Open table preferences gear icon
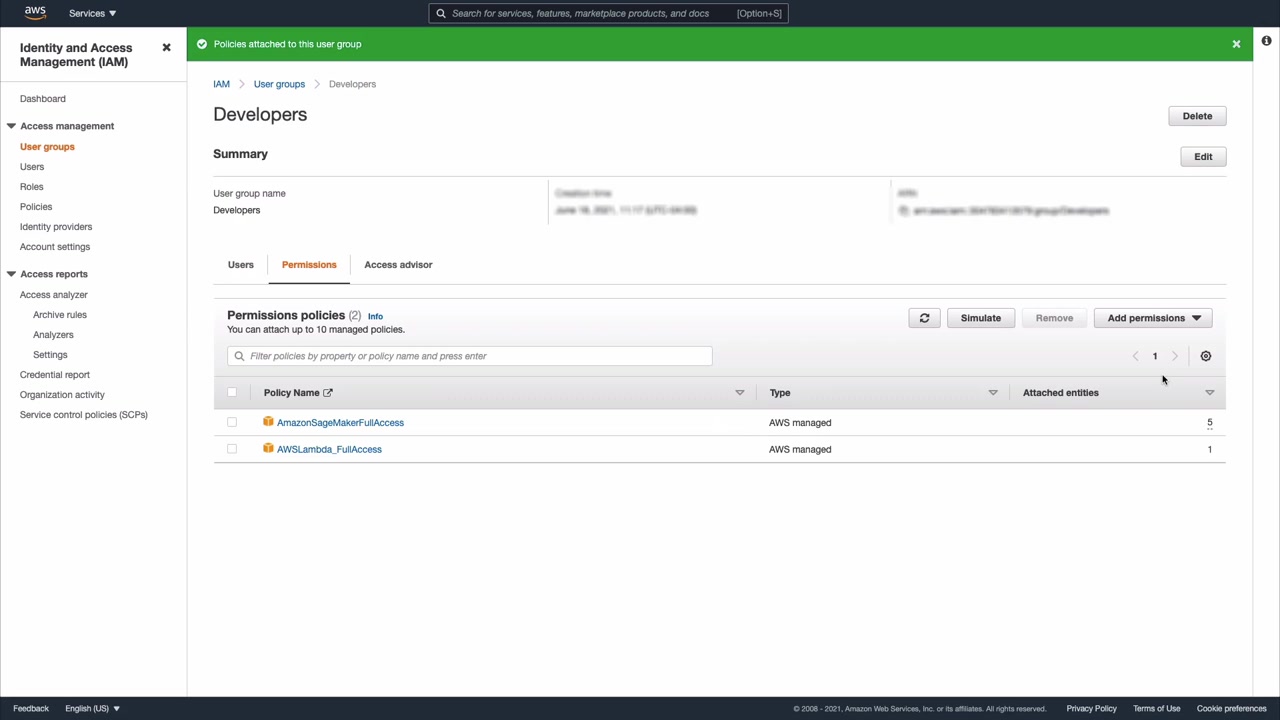1280x720 pixels. tap(1206, 356)
